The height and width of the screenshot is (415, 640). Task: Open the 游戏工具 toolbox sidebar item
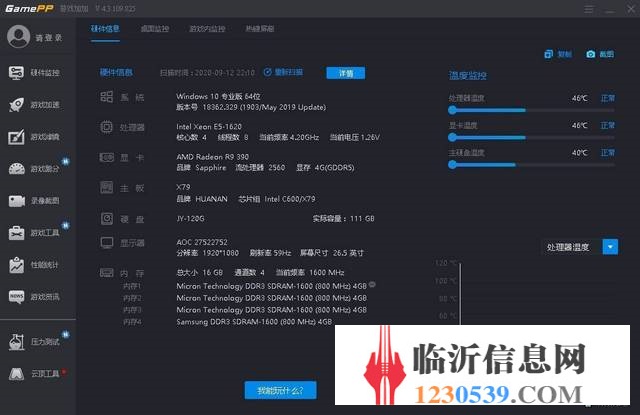[x=35, y=233]
